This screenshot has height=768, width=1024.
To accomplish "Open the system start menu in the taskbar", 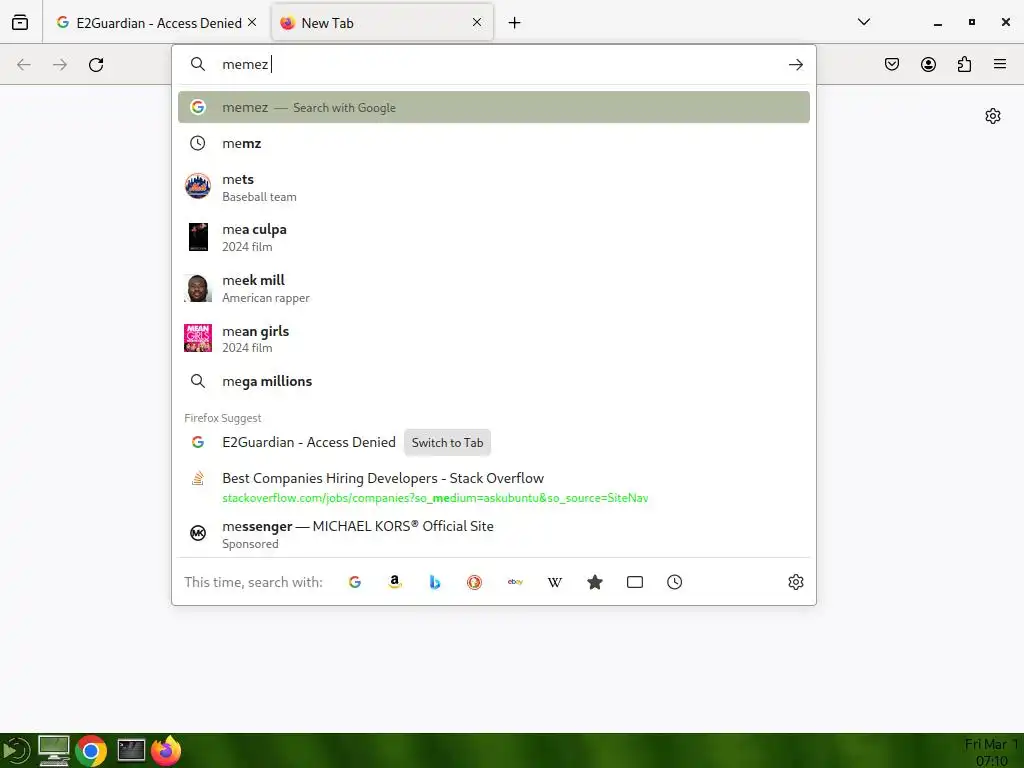I will coord(16,750).
